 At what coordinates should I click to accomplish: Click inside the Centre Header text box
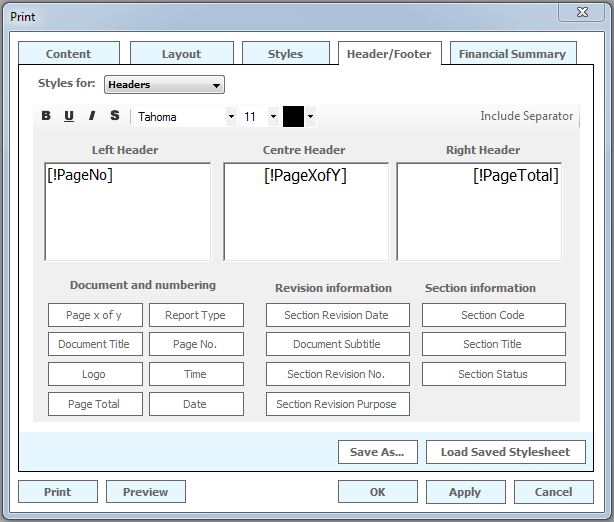click(306, 211)
